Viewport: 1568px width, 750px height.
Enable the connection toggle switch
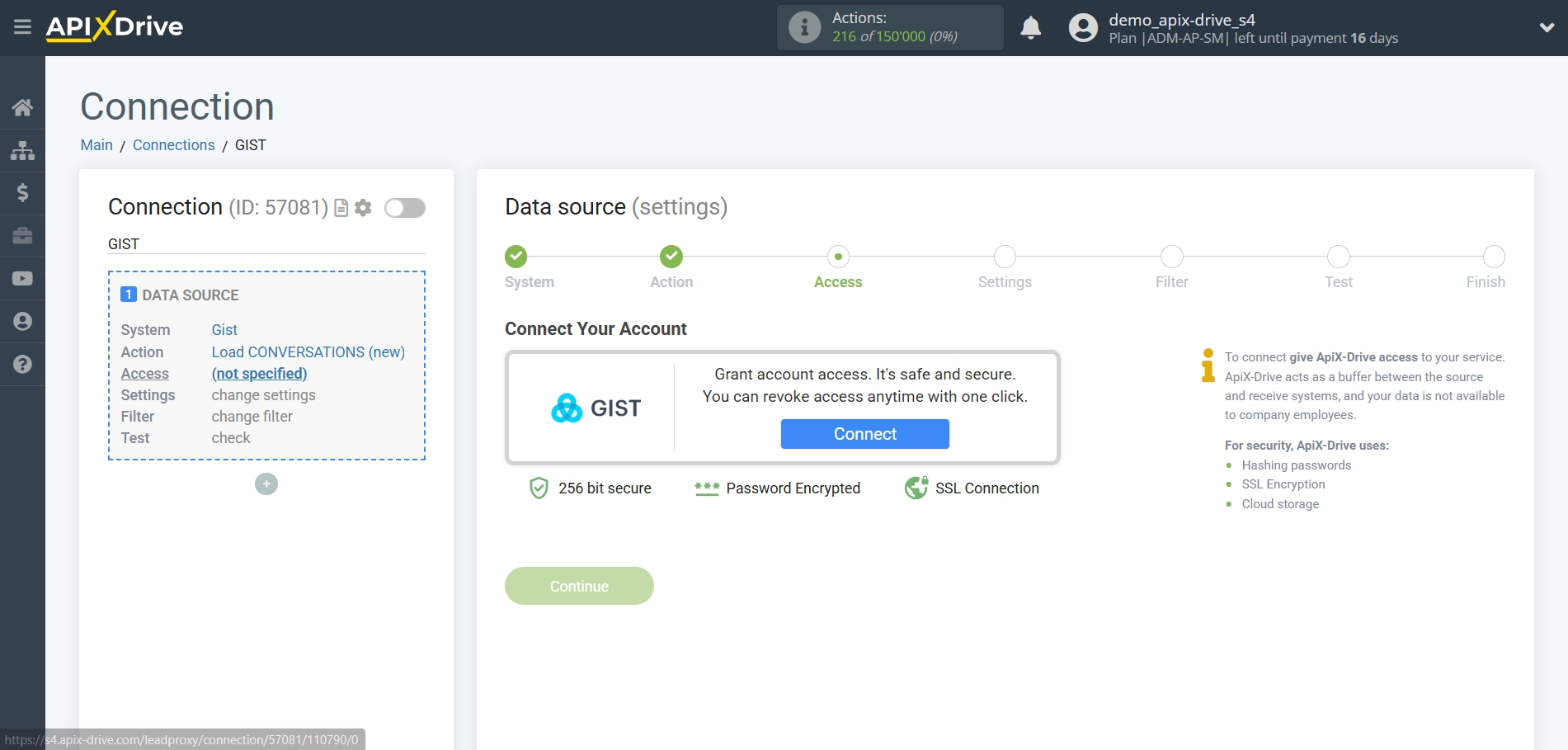[404, 208]
